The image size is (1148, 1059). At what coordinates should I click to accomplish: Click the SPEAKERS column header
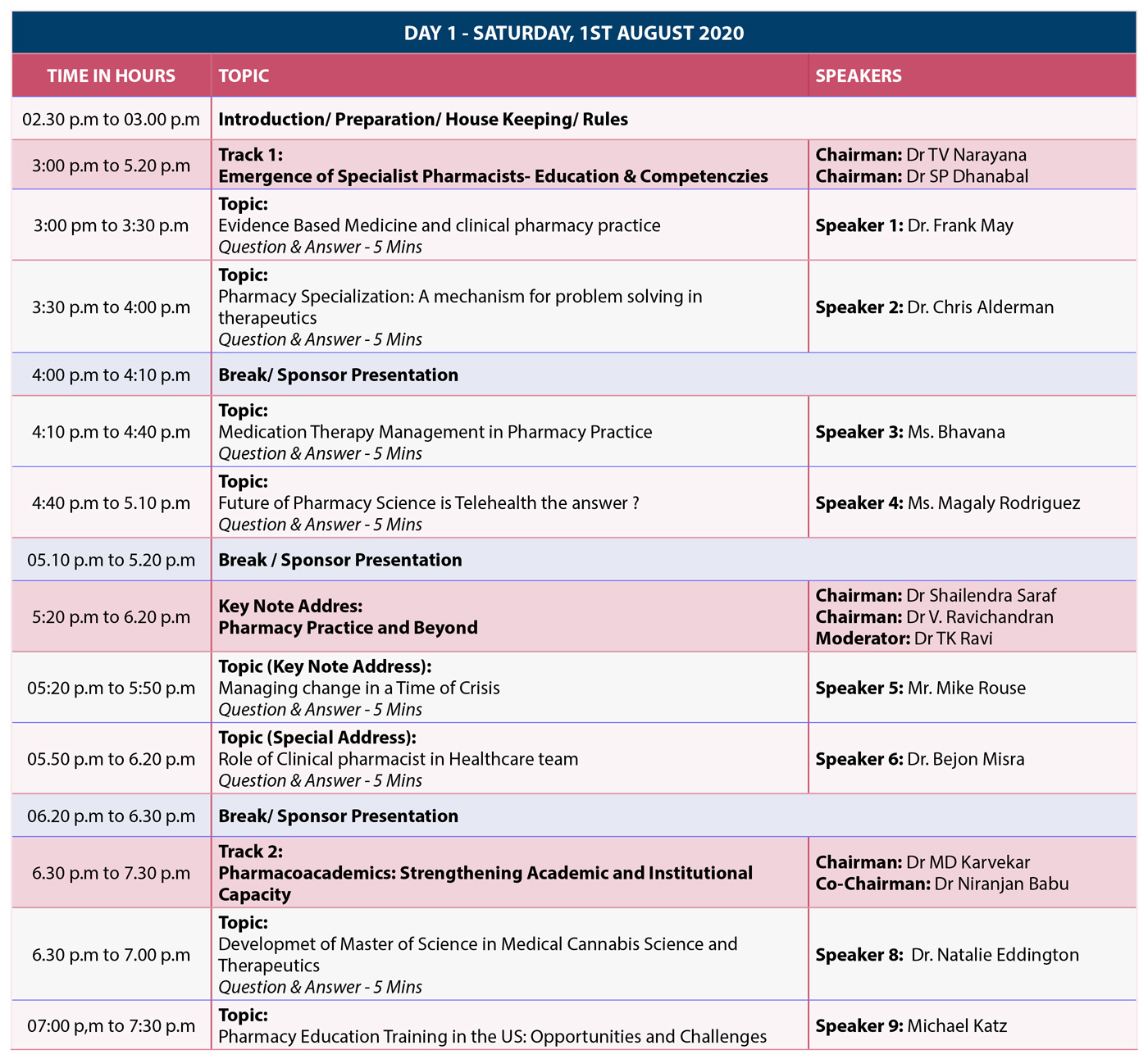858,75
